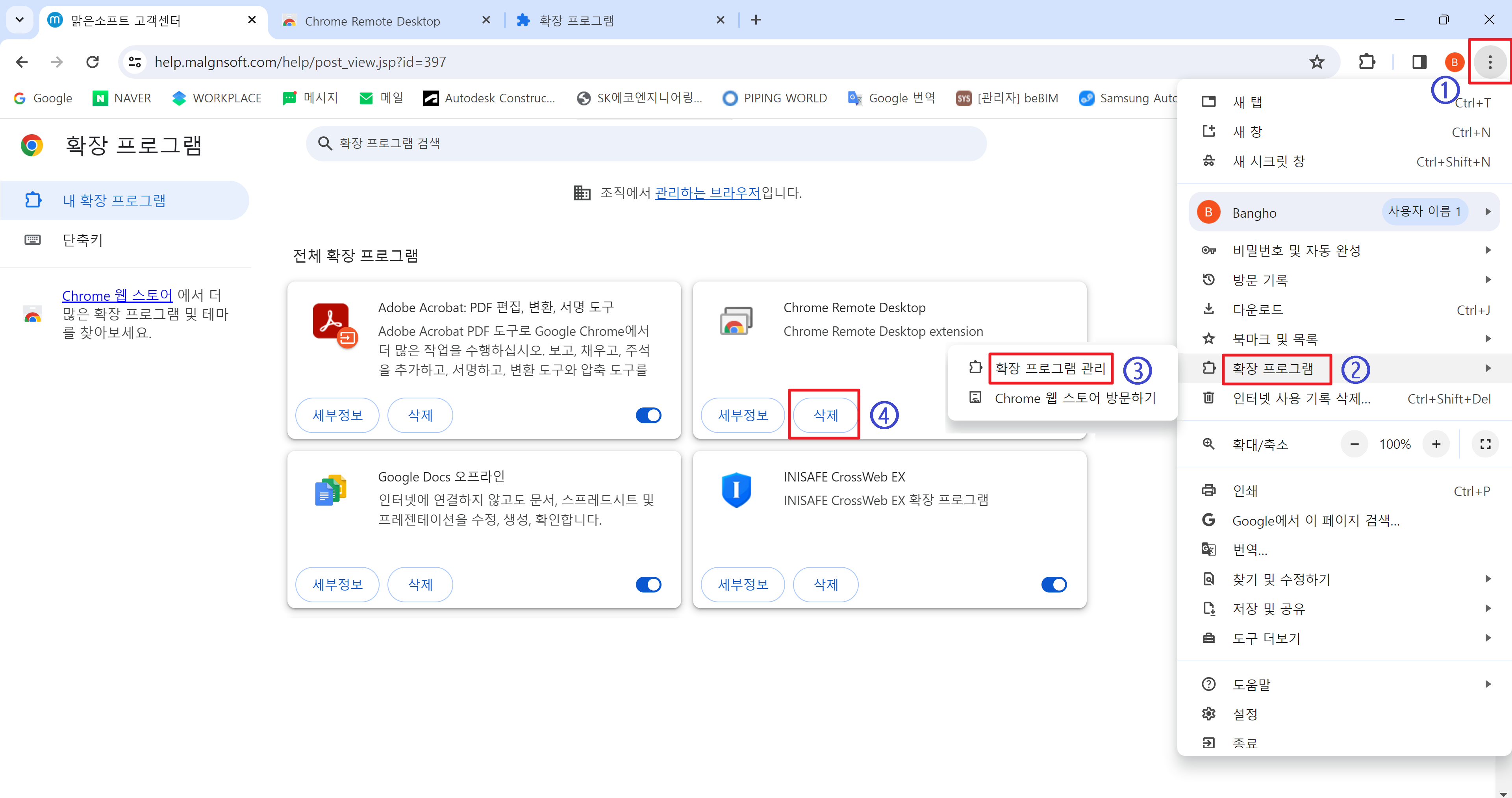Open the Chrome 웹 스토어 link
The width and height of the screenshot is (1512, 798).
coord(117,295)
